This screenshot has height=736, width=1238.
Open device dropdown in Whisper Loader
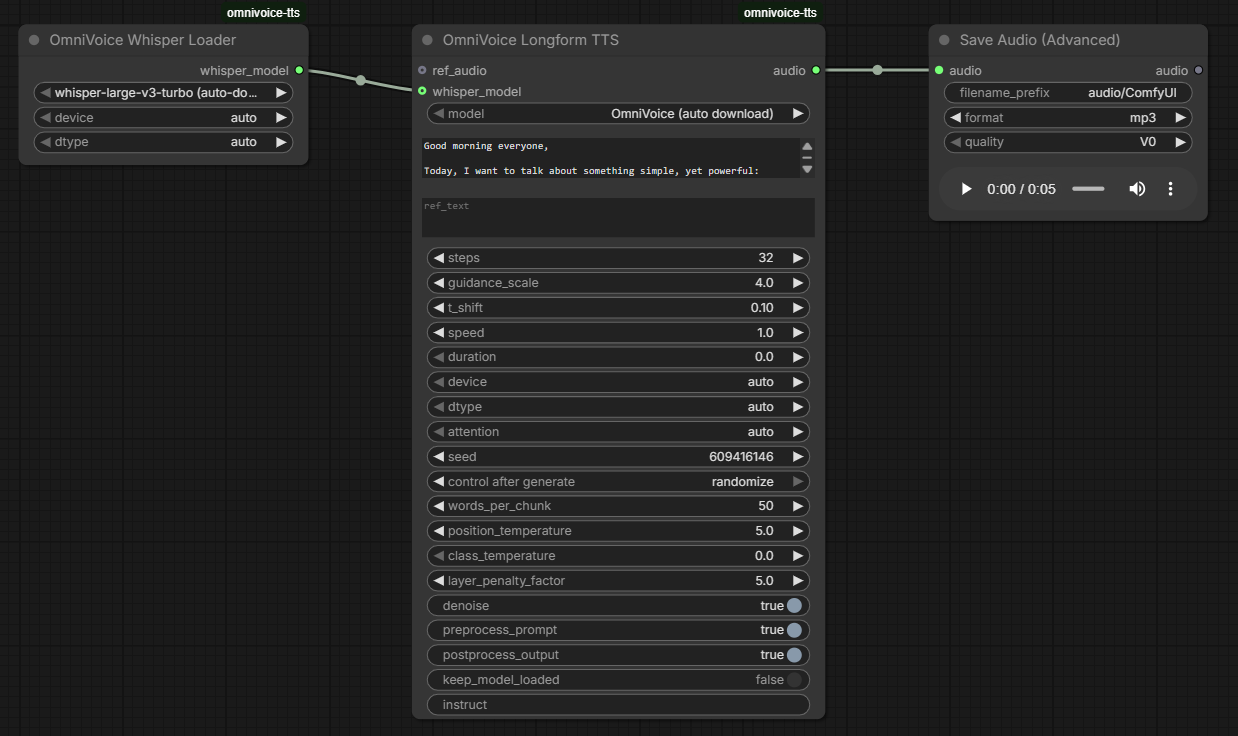point(163,118)
